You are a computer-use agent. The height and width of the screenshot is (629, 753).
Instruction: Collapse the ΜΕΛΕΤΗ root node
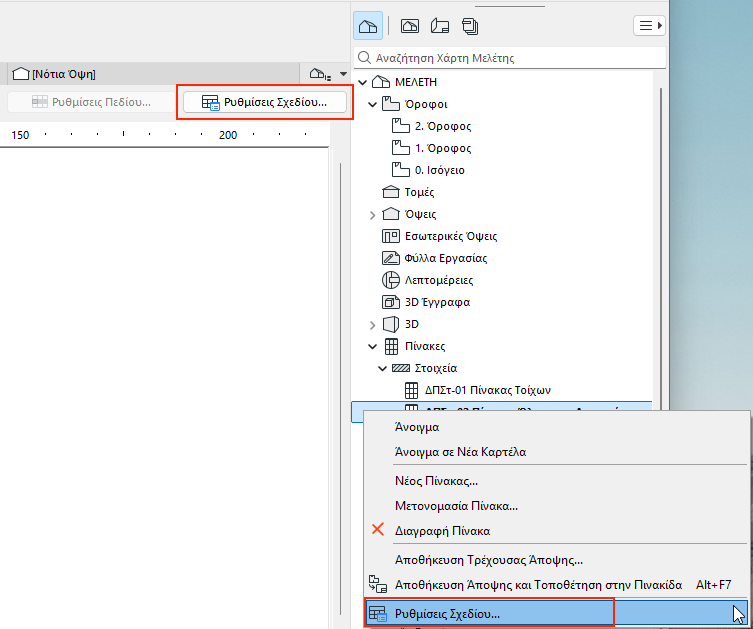[x=363, y=83]
